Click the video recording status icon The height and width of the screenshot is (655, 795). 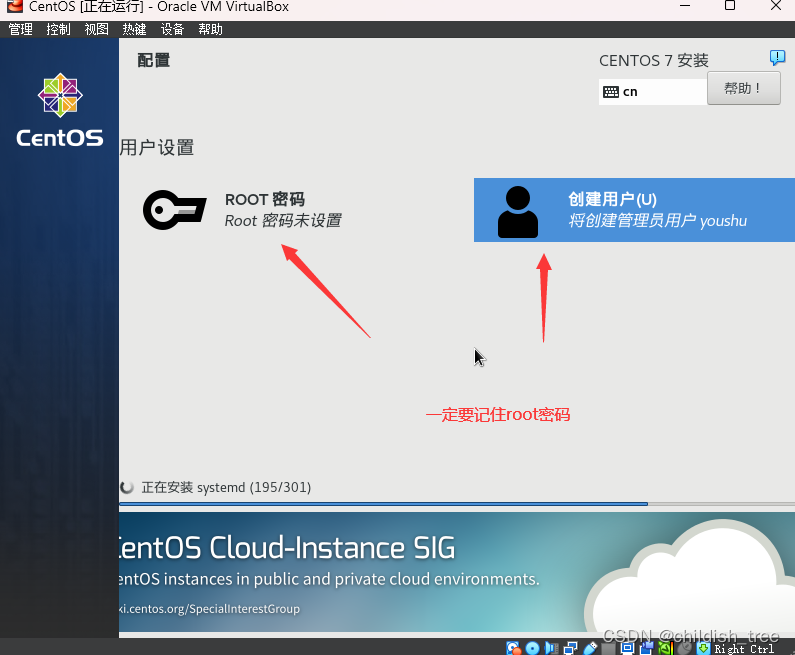coord(646,648)
